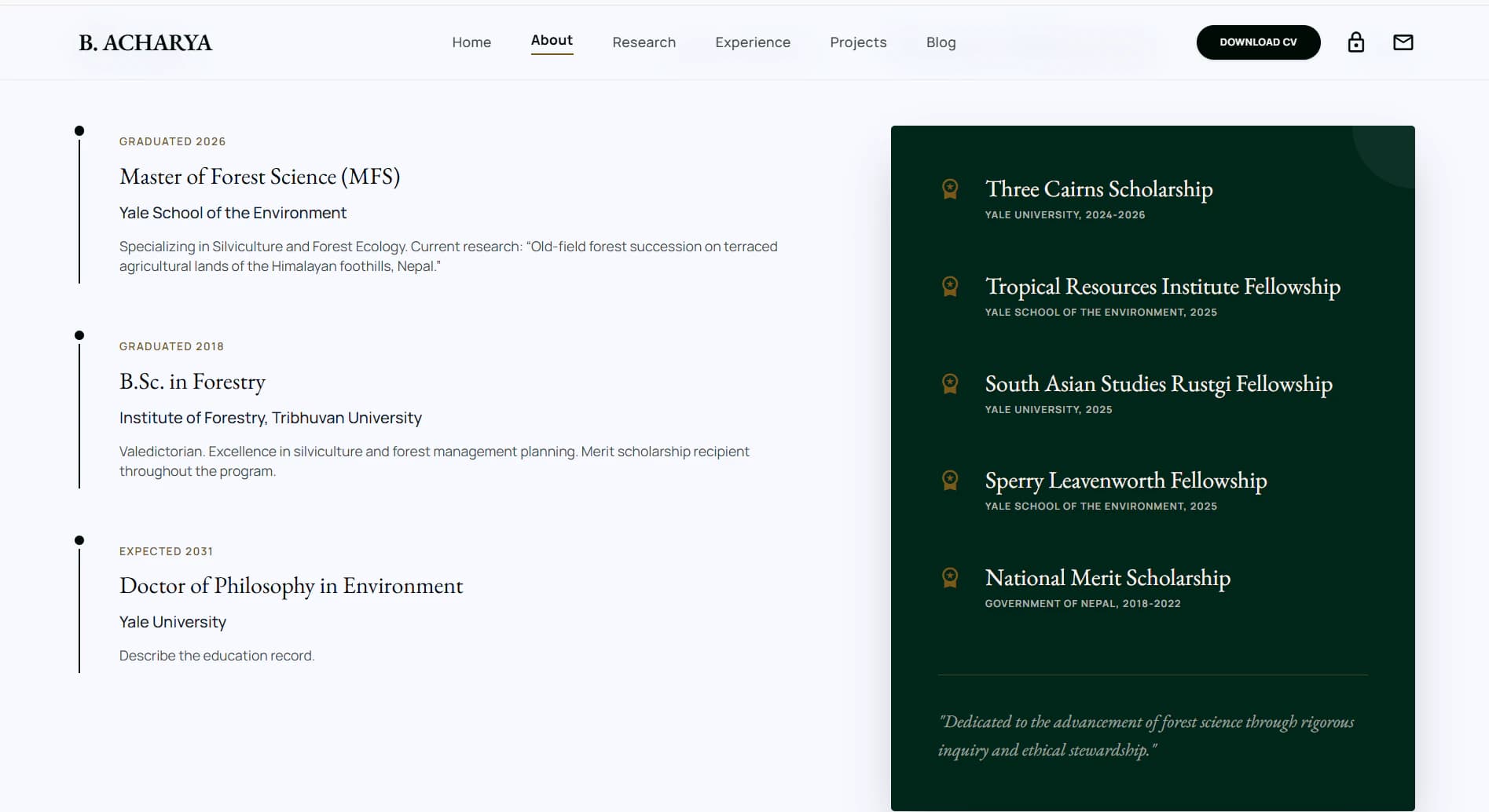
Task: Click South Asian Studies Rustgi Fellowship title
Action: [1159, 384]
